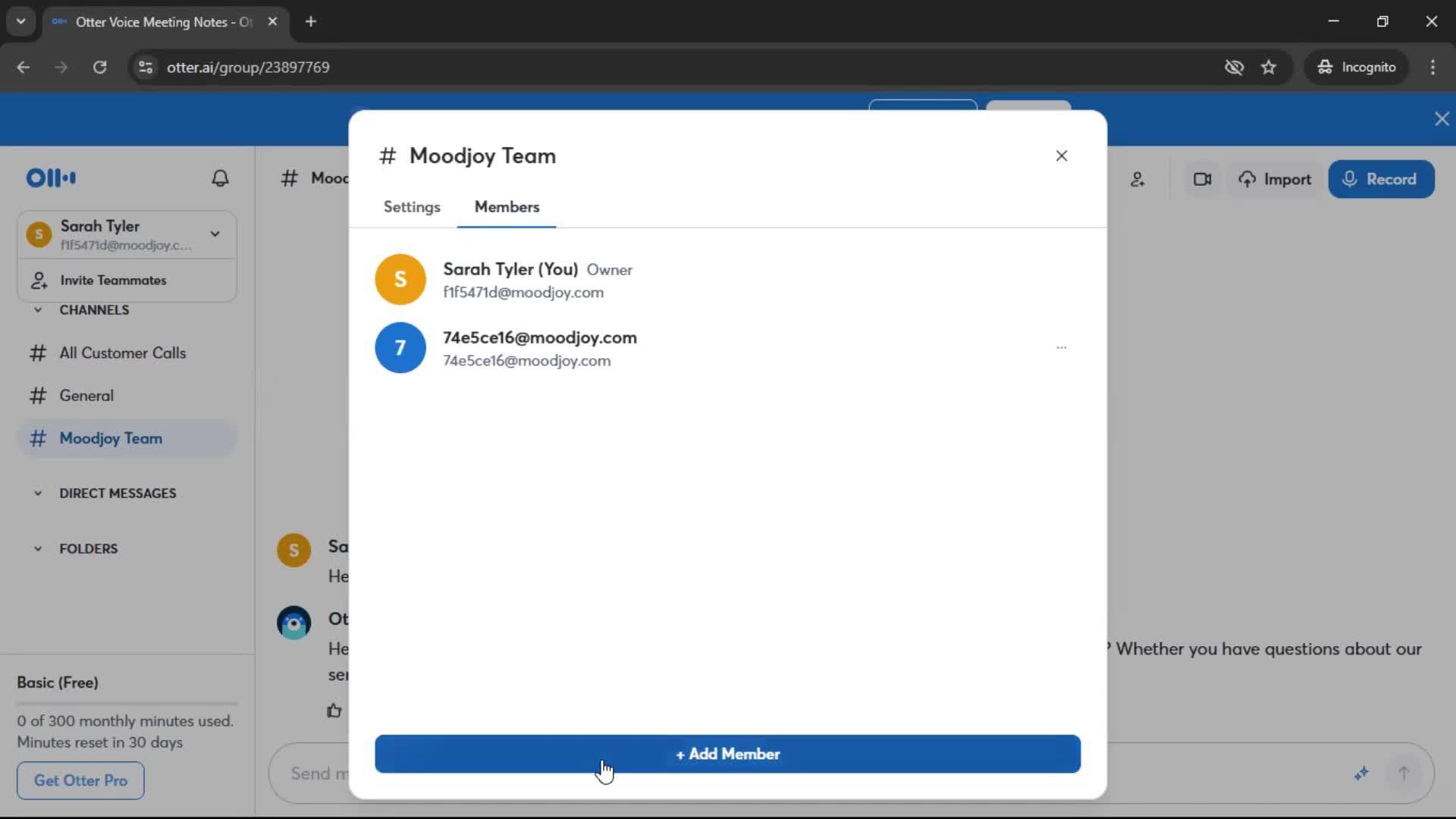Image resolution: width=1456 pixels, height=819 pixels.
Task: Click the third-party cookies eye icon
Action: [1234, 67]
